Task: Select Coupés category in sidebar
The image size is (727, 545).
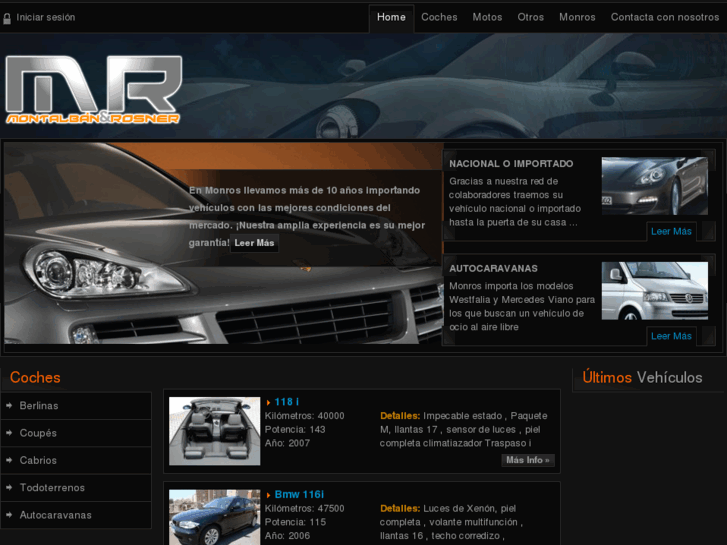Action: point(76,433)
